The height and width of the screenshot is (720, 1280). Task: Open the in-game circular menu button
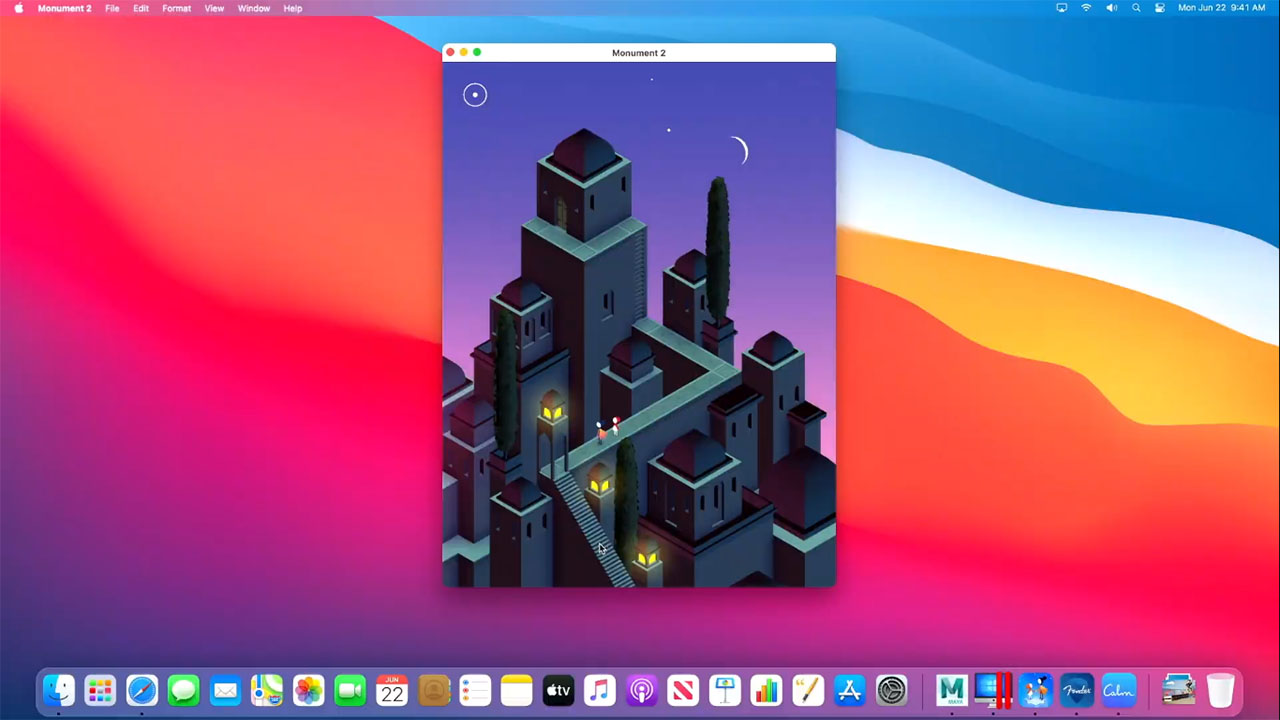[x=474, y=94]
